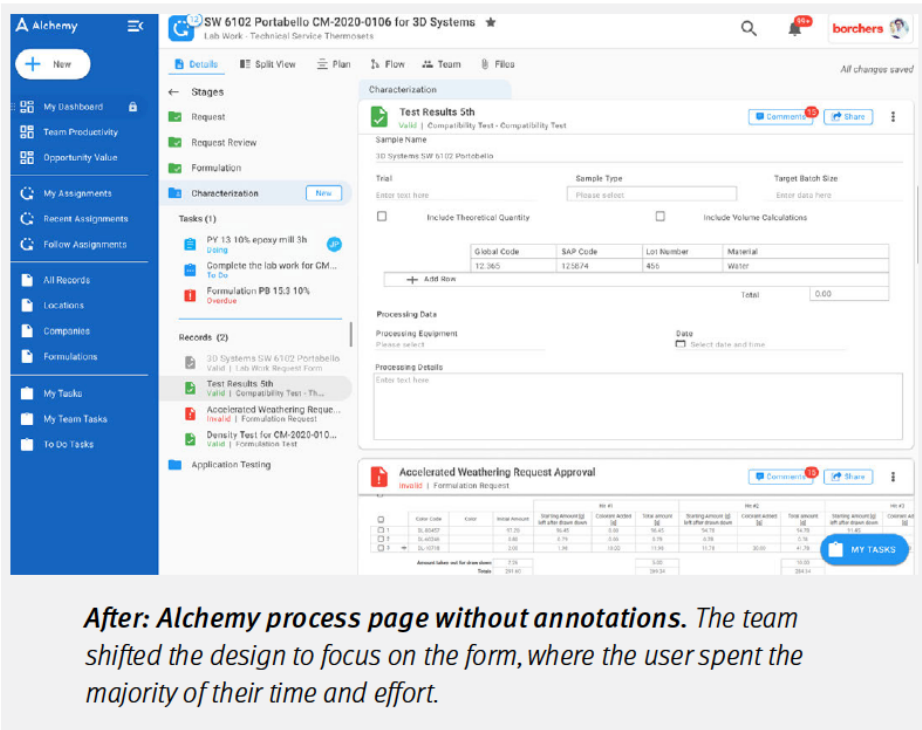
Task: Open the Sample Type dropdown
Action: point(655,195)
